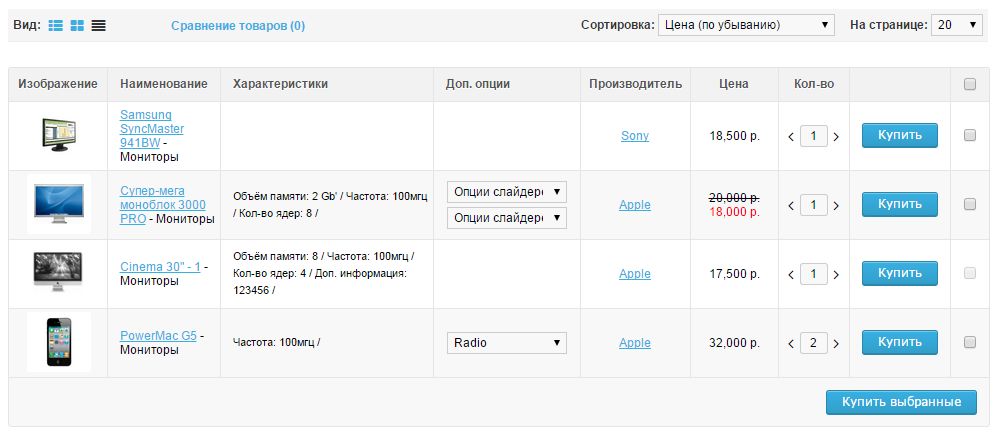Click quantity field for Samsung SyncMaster 941BW
Viewport: 1000px width, 435px height.
pyautogui.click(x=813, y=136)
